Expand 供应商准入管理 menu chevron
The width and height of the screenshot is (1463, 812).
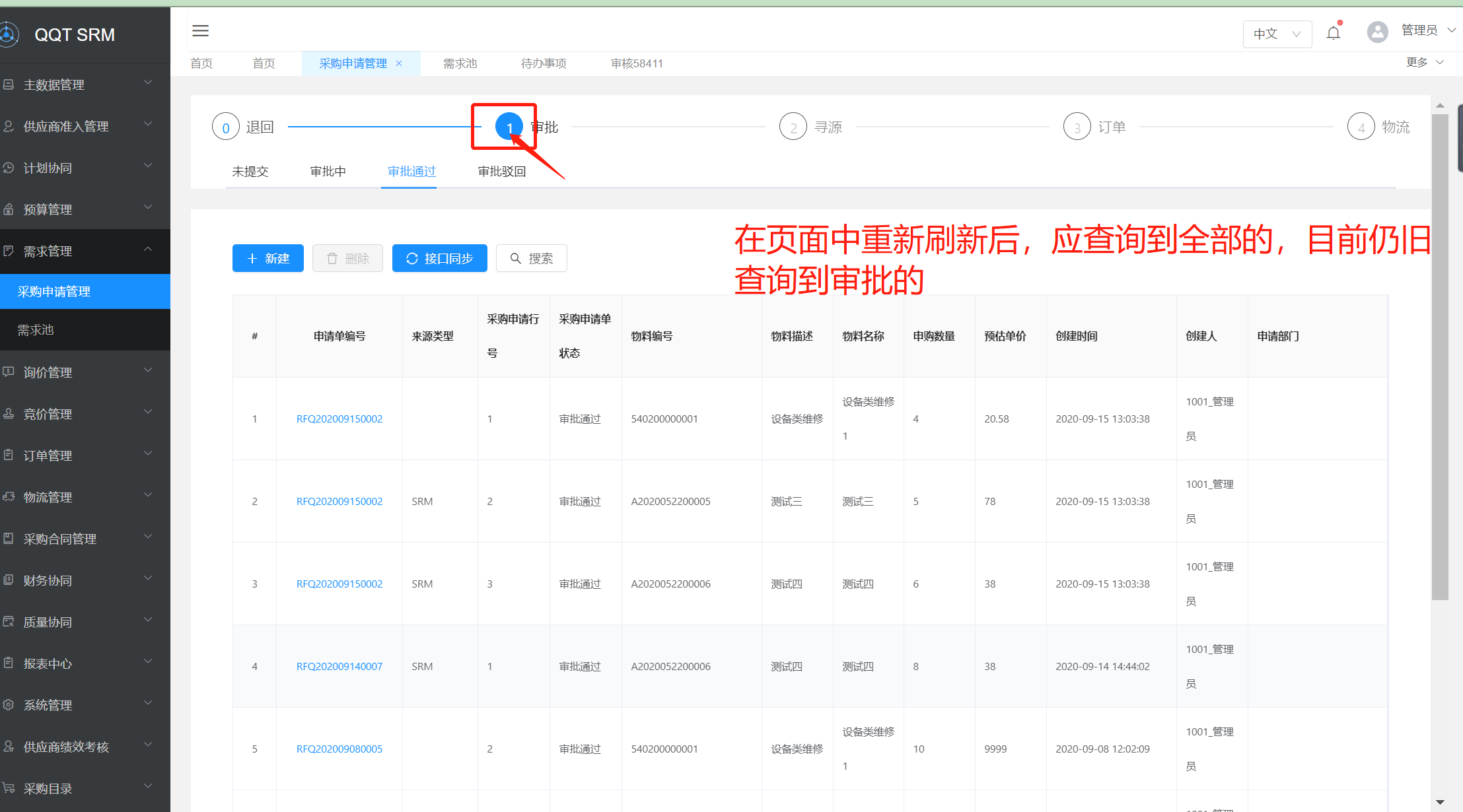(x=148, y=125)
